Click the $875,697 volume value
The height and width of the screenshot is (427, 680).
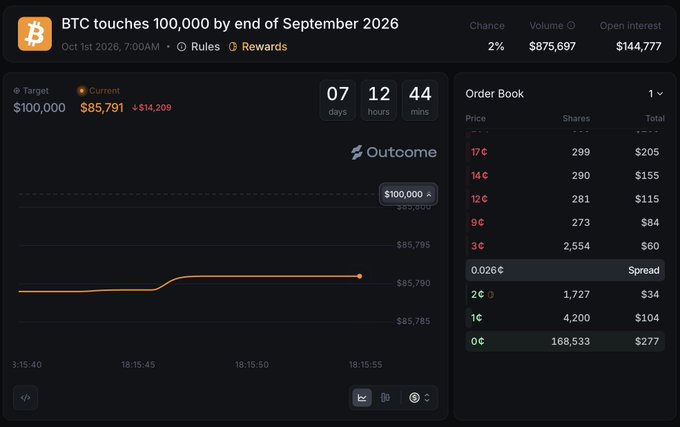(552, 46)
